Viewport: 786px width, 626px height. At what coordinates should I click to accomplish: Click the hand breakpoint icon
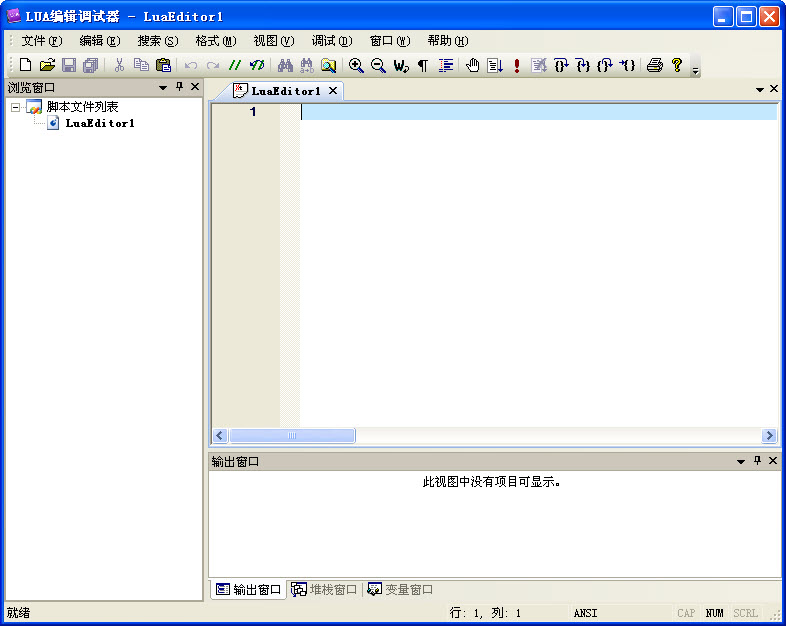pos(473,65)
